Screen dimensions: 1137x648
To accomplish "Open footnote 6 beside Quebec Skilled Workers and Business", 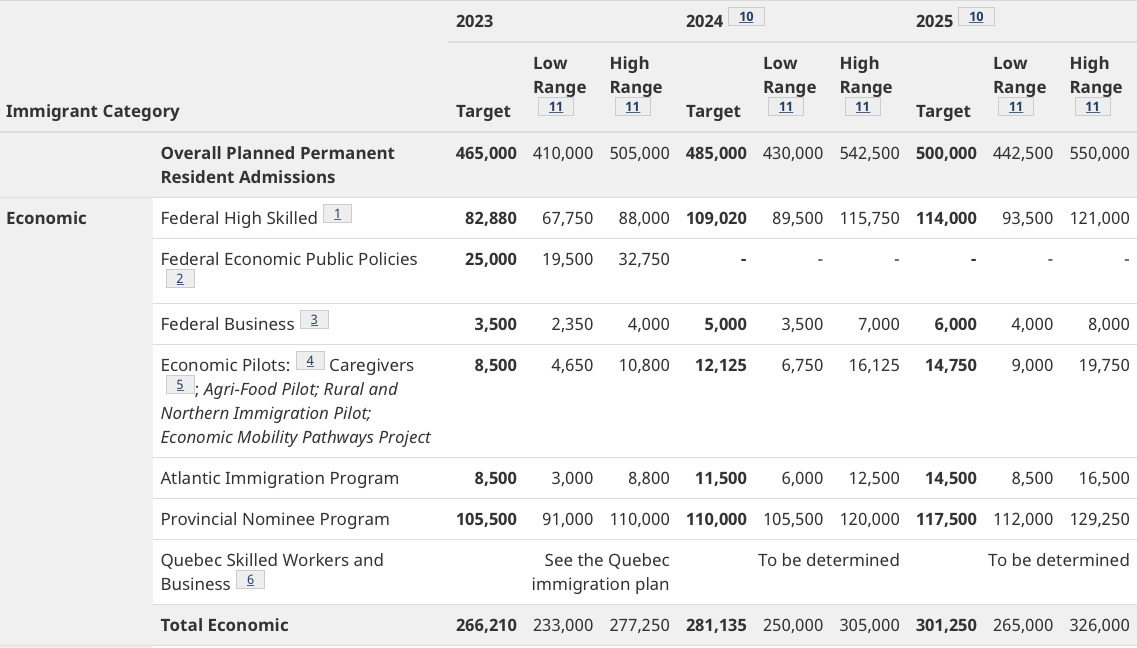I will 250,580.
